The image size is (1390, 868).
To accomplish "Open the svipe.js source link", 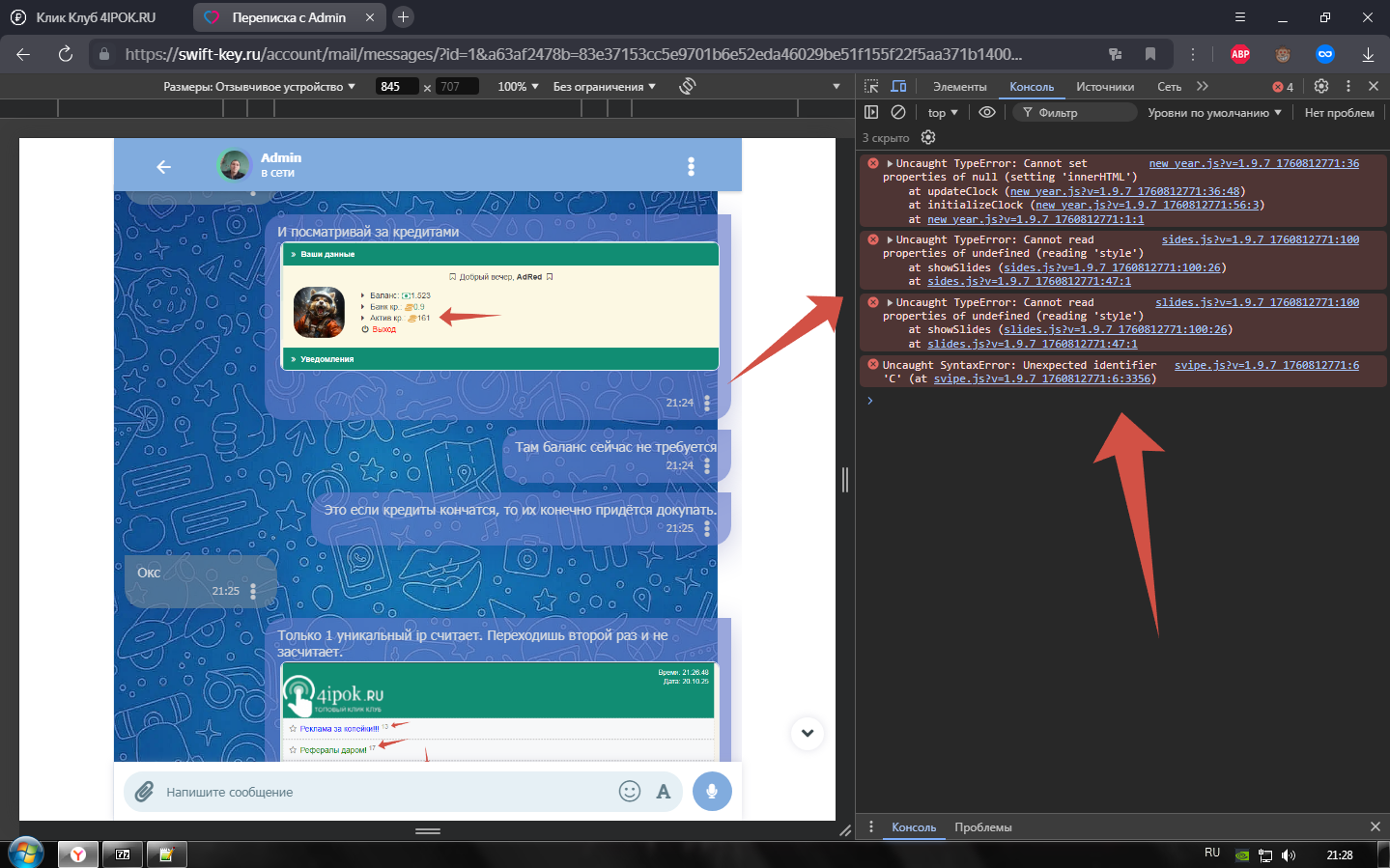I will [x=1265, y=365].
